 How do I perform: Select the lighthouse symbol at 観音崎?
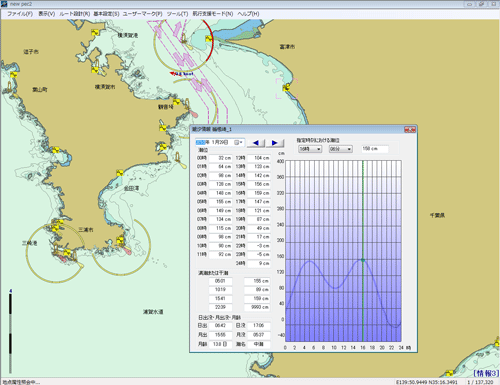pyautogui.click(x=187, y=104)
